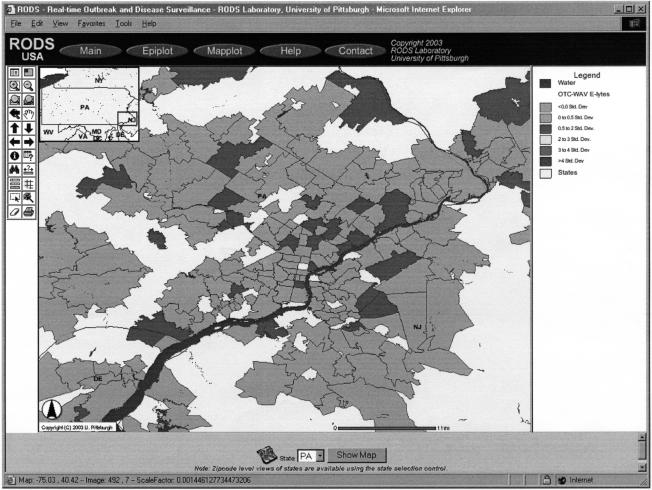652x490 pixels.
Task: Go to the Main page button
Action: coord(91,51)
